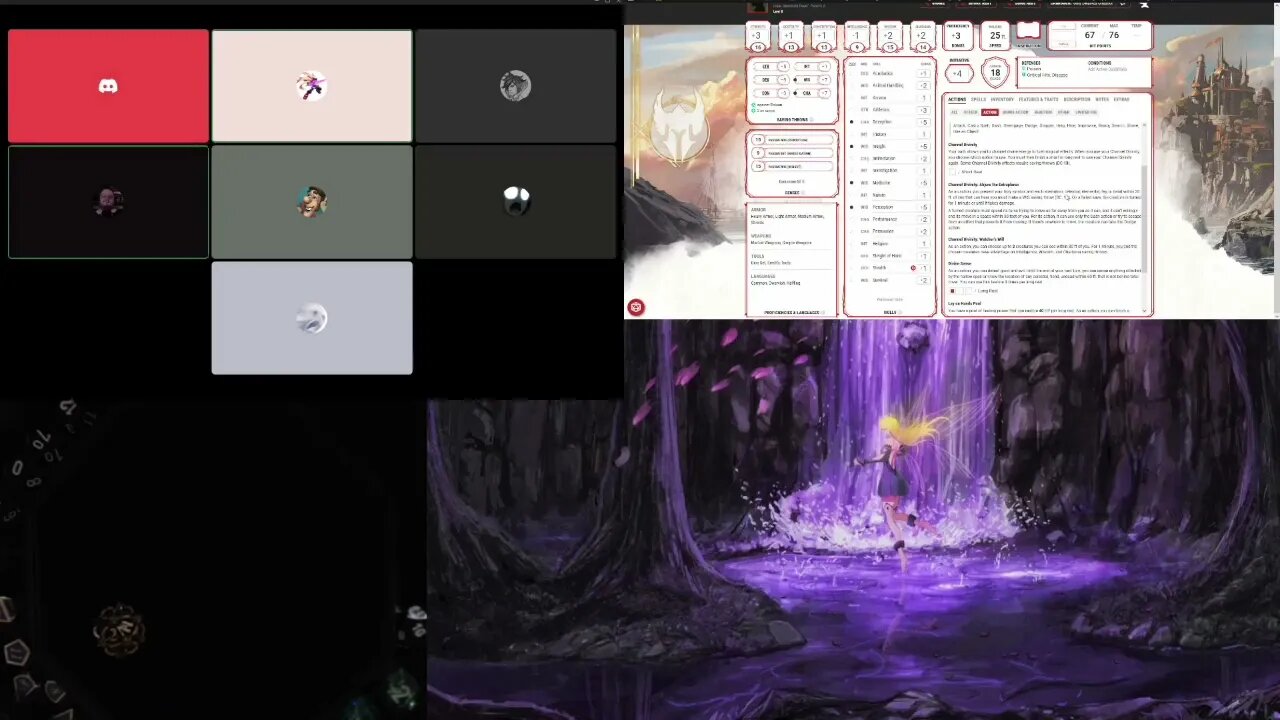Roll the Perception skill
1280x720 pixels.
coord(891,207)
